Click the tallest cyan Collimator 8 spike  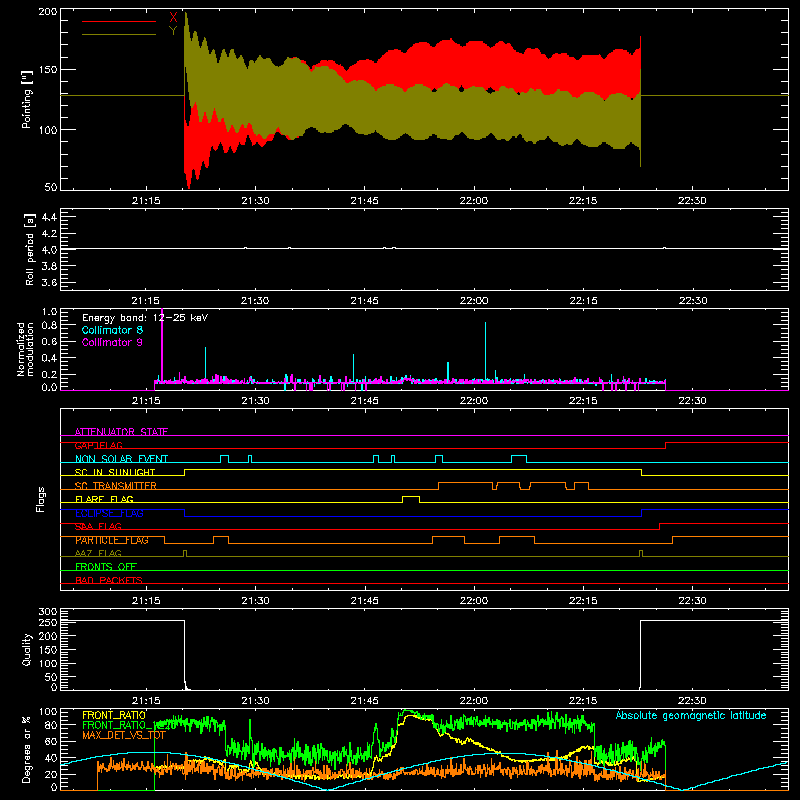pos(485,351)
